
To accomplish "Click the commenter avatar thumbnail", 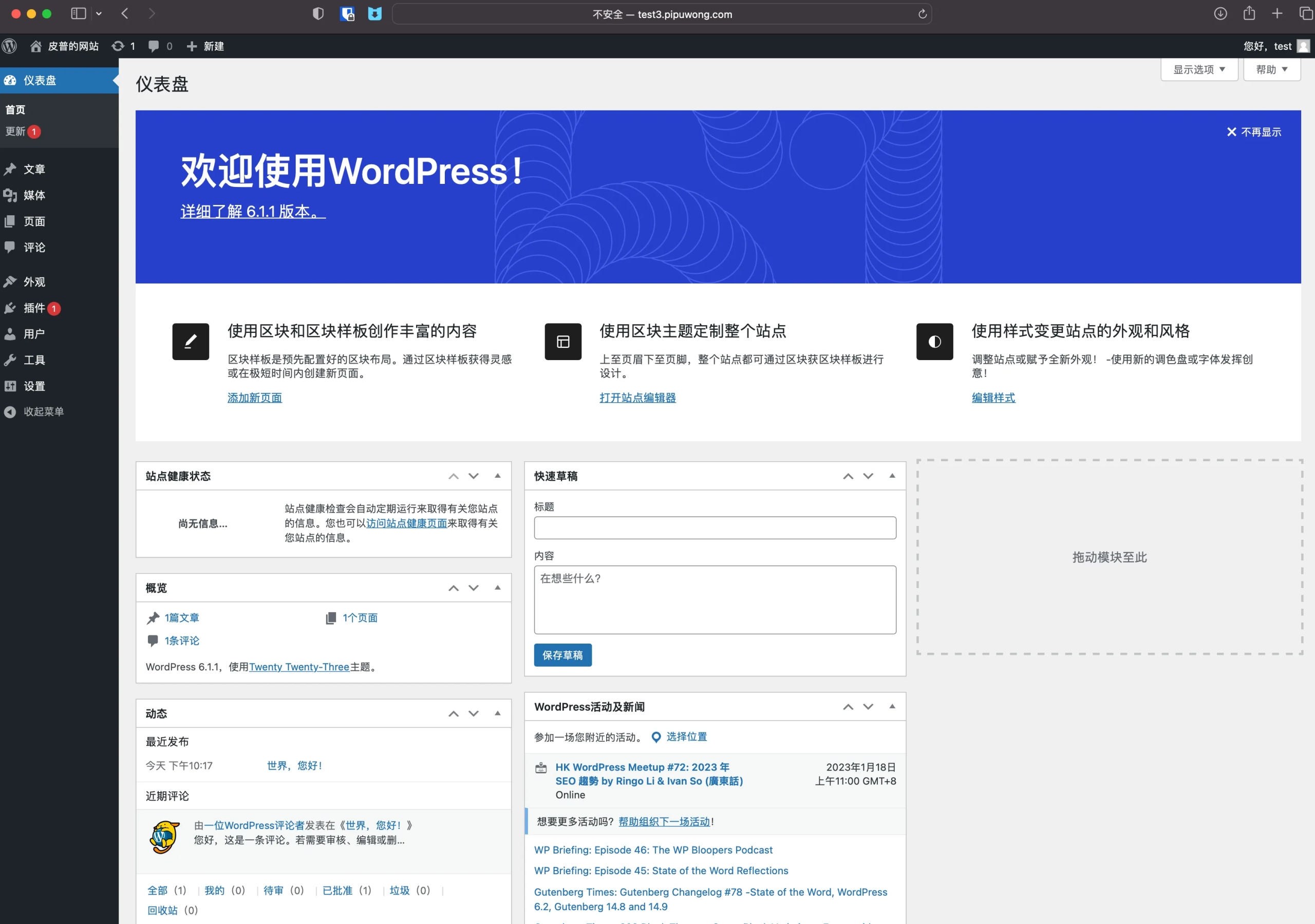I will click(164, 837).
